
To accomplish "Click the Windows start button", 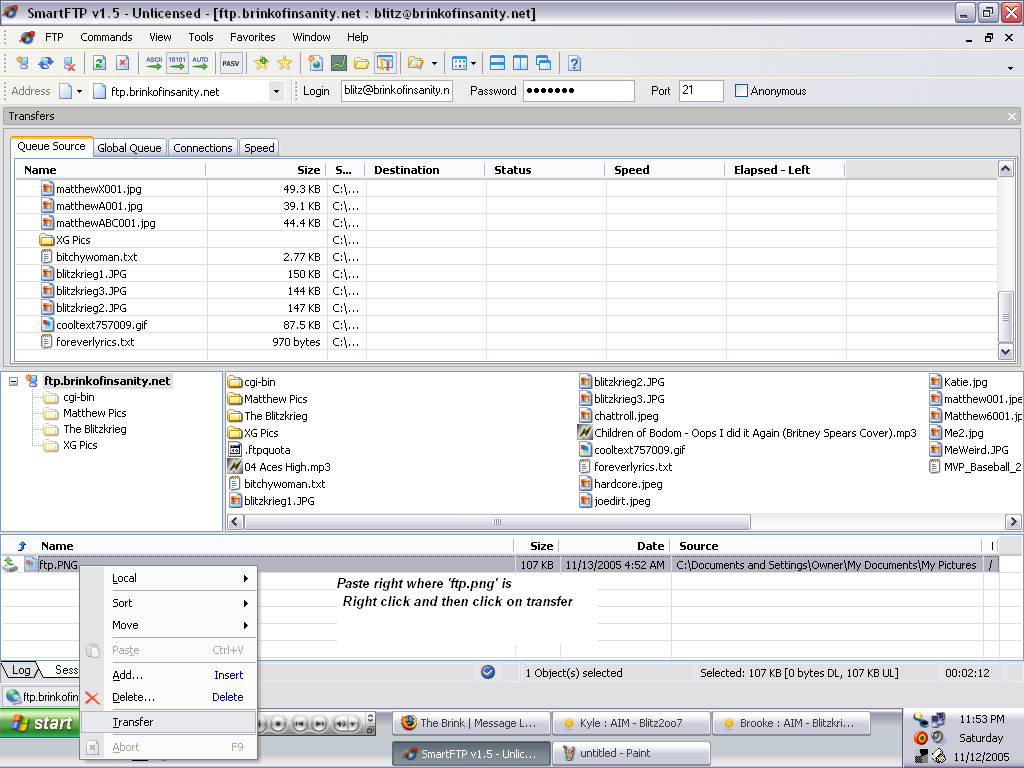I will click(40, 723).
